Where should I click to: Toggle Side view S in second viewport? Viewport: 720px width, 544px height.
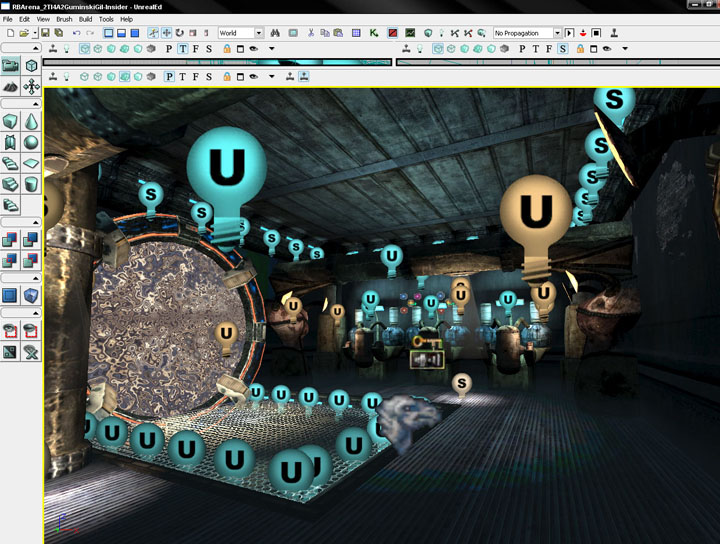point(562,49)
